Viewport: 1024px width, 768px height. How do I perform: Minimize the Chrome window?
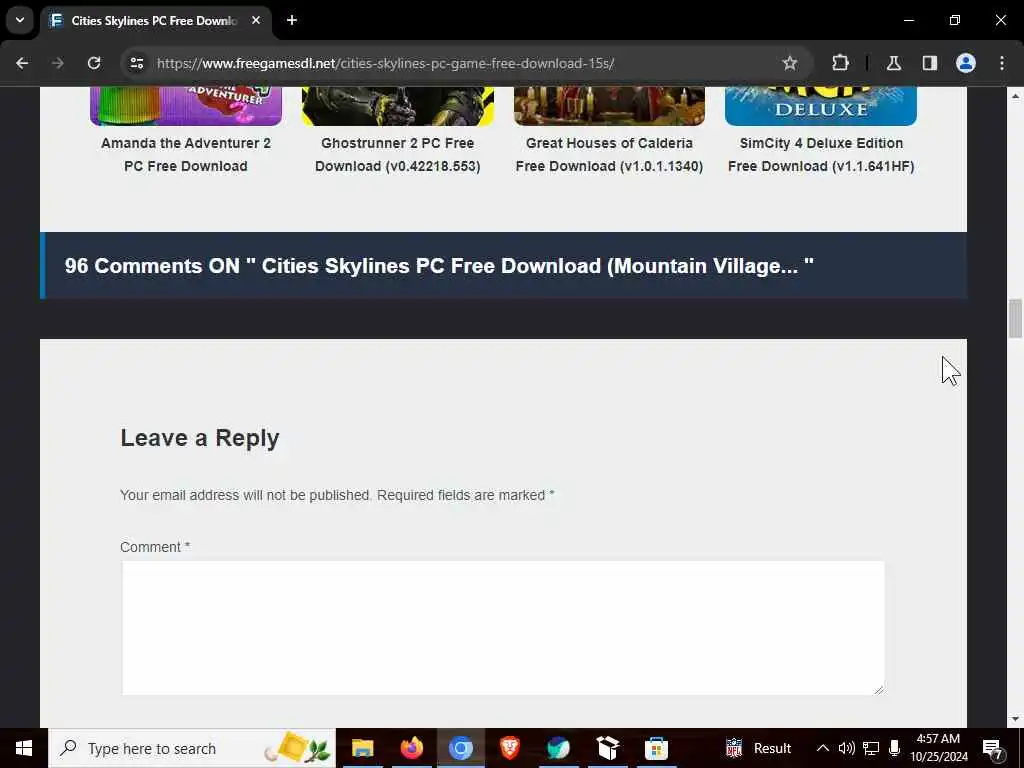pyautogui.click(x=908, y=20)
